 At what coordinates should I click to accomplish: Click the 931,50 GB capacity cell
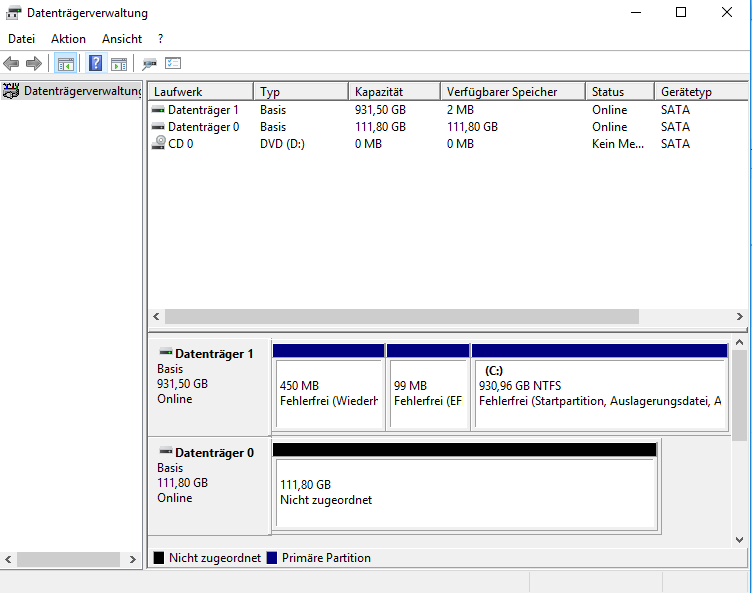click(x=380, y=110)
